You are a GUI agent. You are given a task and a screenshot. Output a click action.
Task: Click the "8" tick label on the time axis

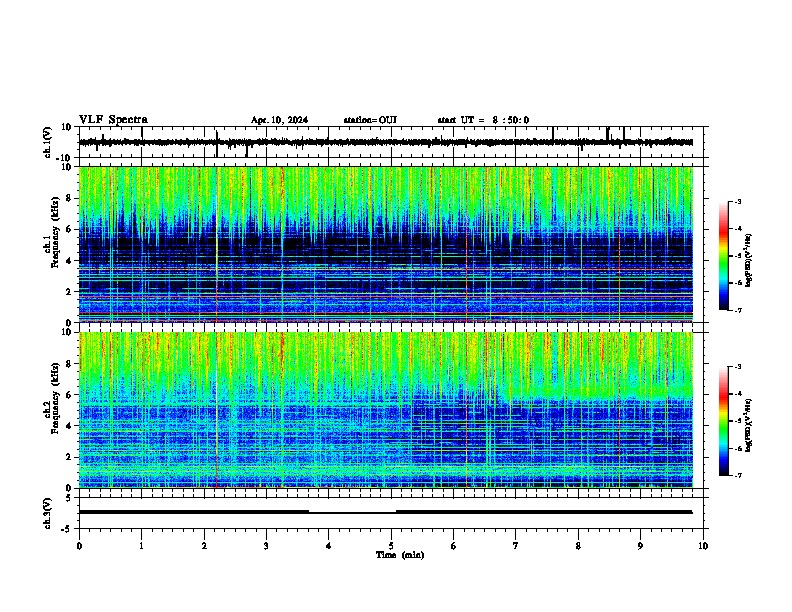pos(578,546)
